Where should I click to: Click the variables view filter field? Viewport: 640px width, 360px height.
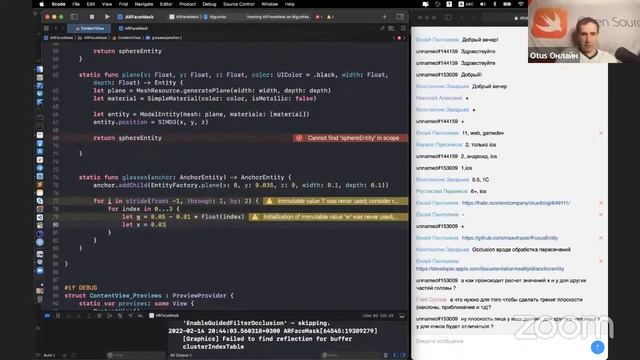pos(136,355)
